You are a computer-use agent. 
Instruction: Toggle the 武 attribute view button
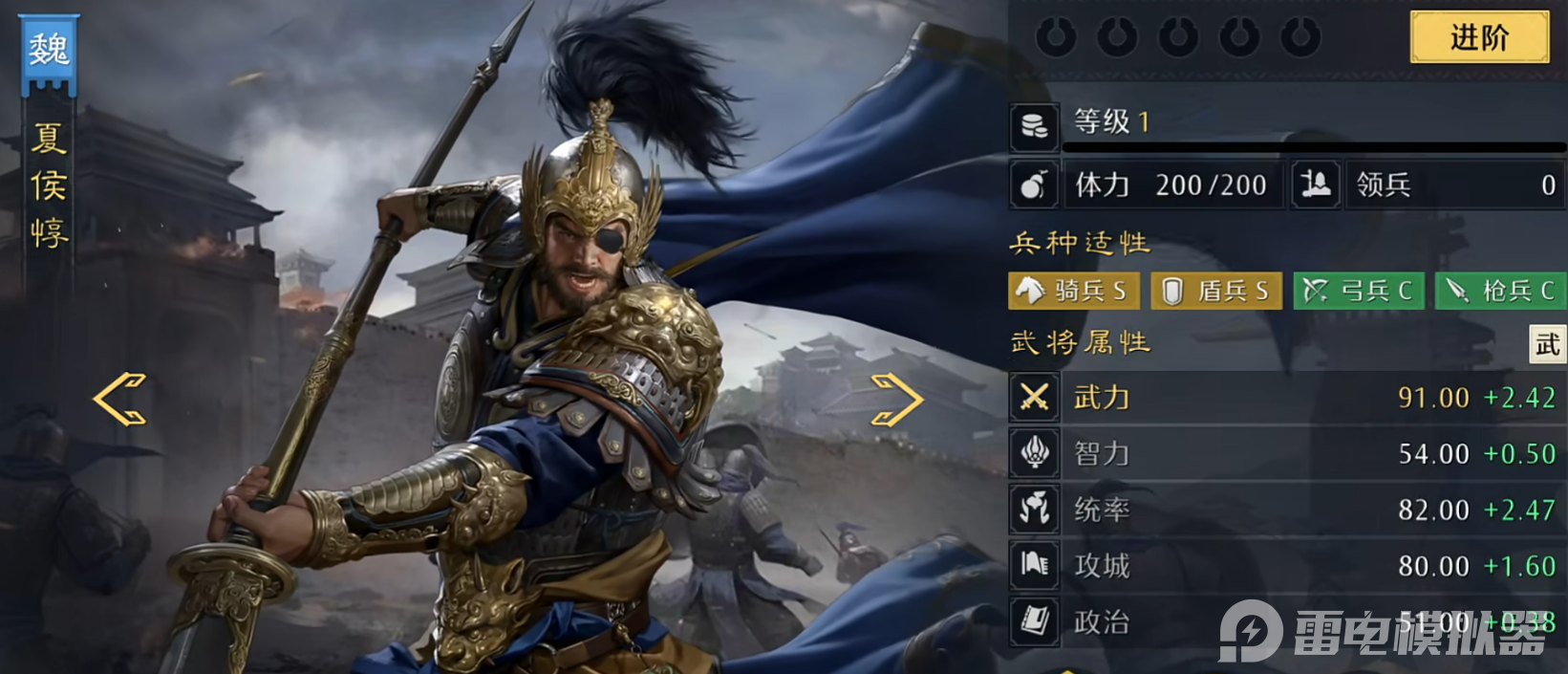(x=1548, y=344)
